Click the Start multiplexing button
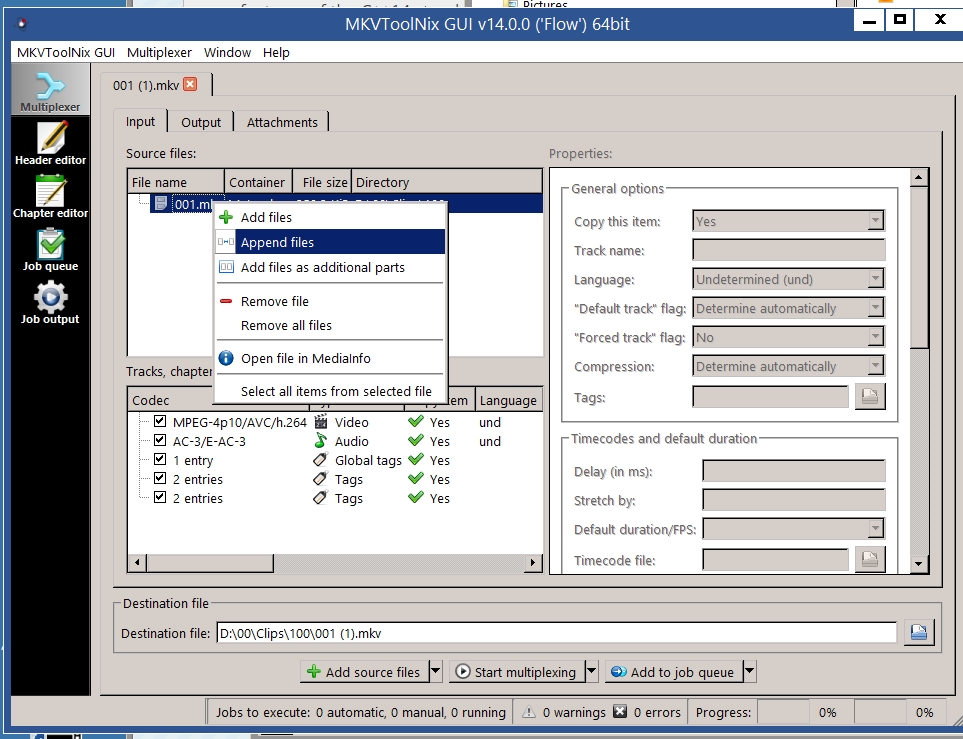Viewport: 963px width, 739px height. (x=518, y=671)
